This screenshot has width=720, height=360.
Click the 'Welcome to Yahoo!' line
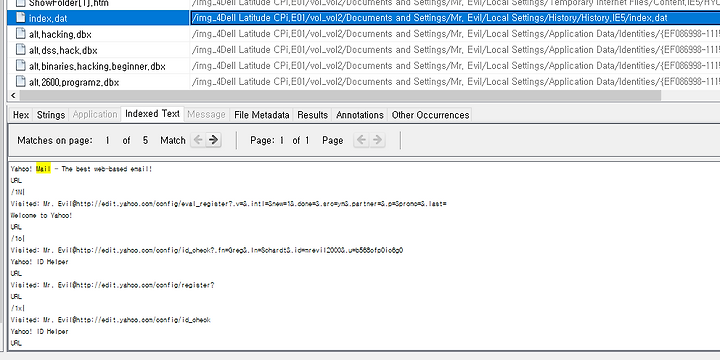(41, 215)
